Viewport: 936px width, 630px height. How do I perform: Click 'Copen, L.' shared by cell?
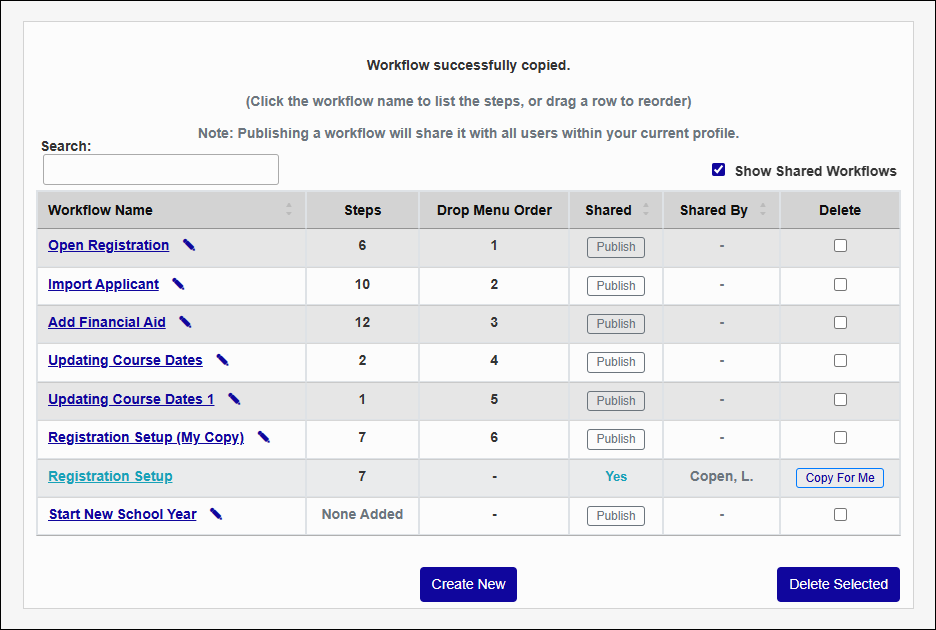click(x=722, y=477)
